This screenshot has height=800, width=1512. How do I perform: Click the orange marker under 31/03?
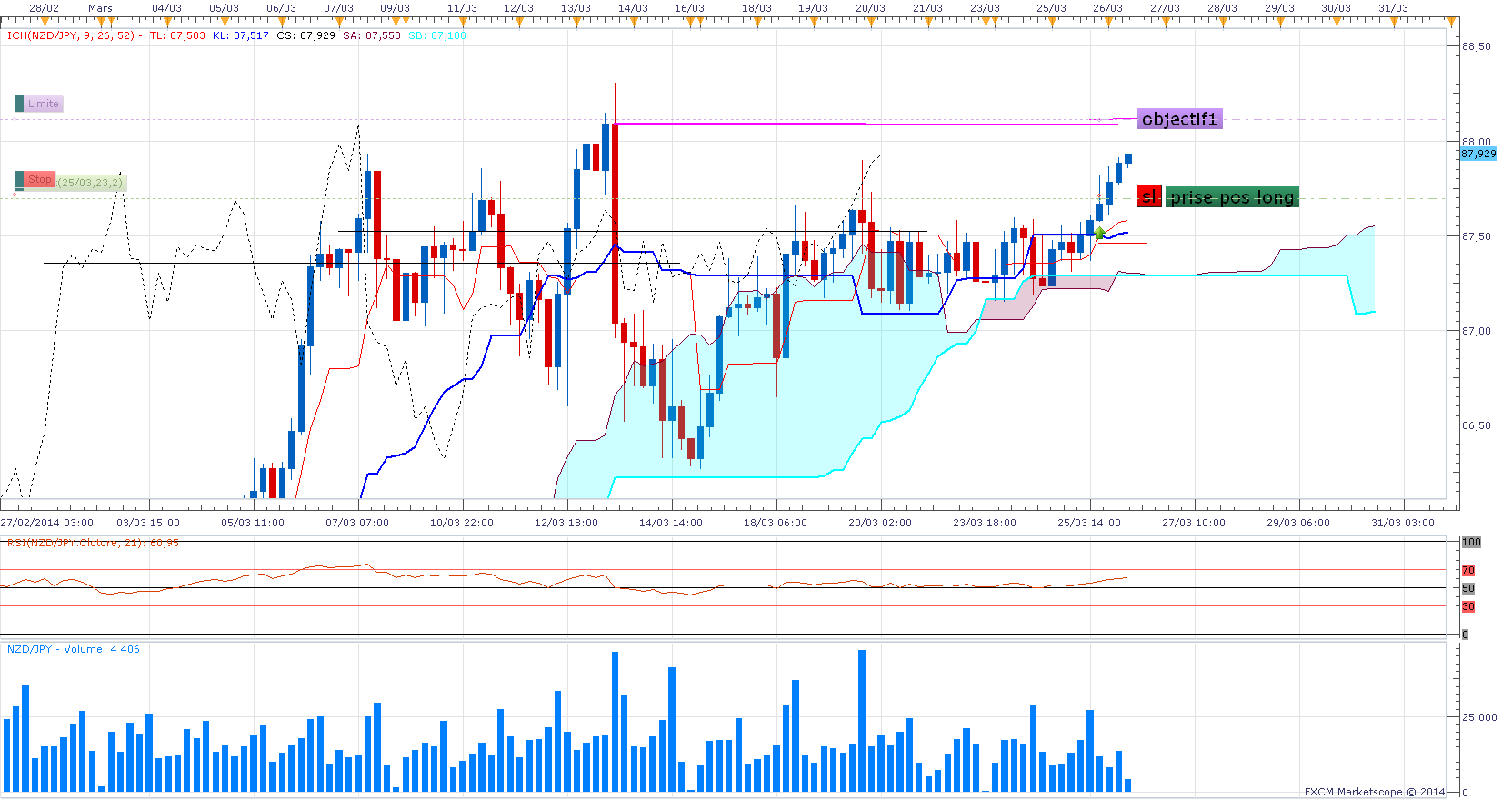pos(1394,21)
